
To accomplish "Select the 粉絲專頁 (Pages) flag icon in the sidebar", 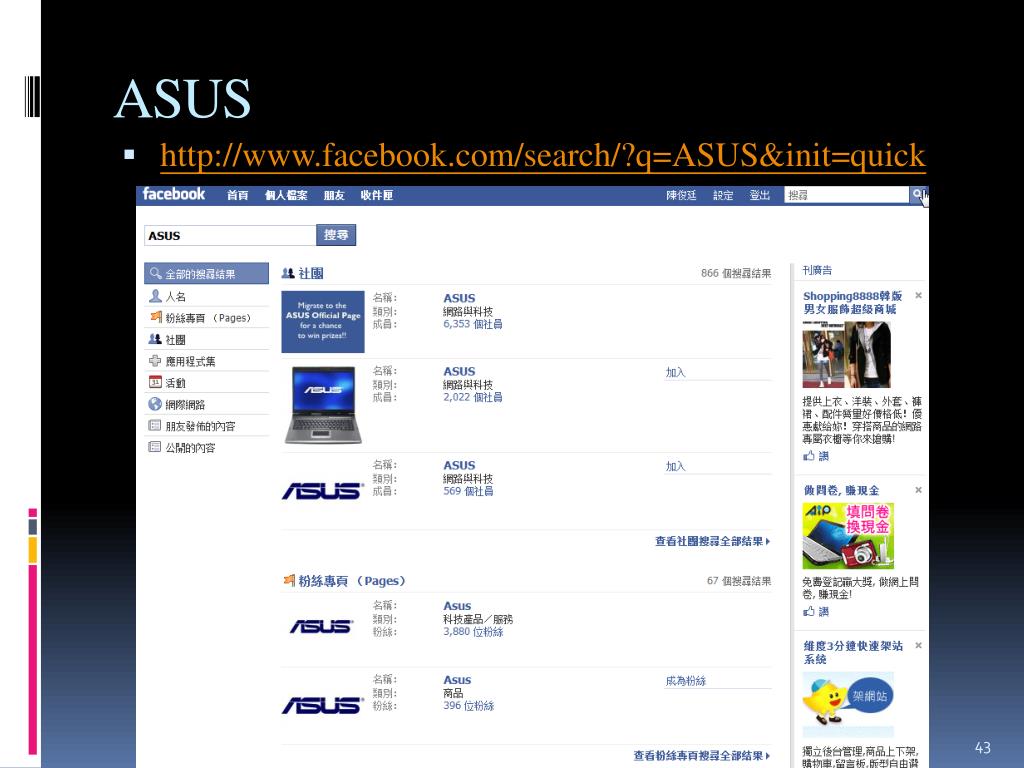I will click(155, 317).
